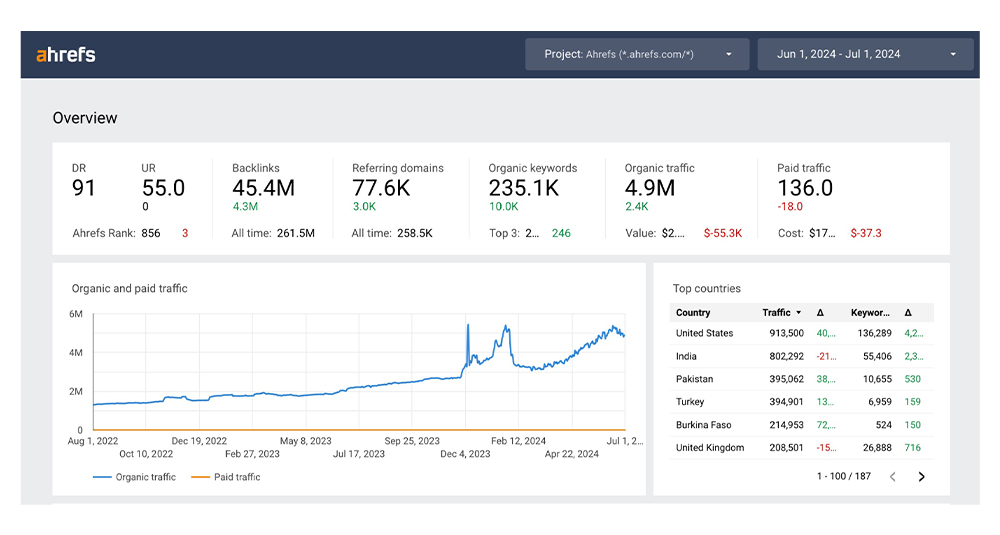
Task: Toggle Paid traffic legend item
Action: point(226,477)
